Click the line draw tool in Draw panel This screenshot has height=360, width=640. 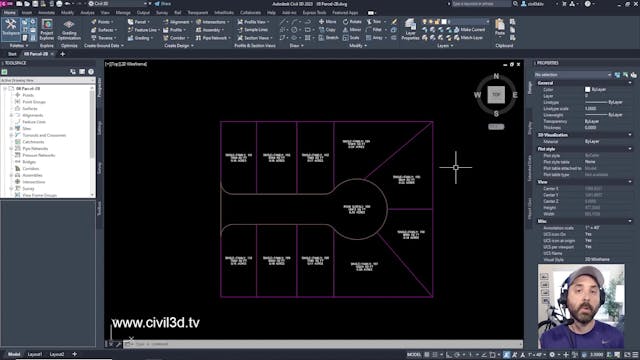tap(283, 22)
